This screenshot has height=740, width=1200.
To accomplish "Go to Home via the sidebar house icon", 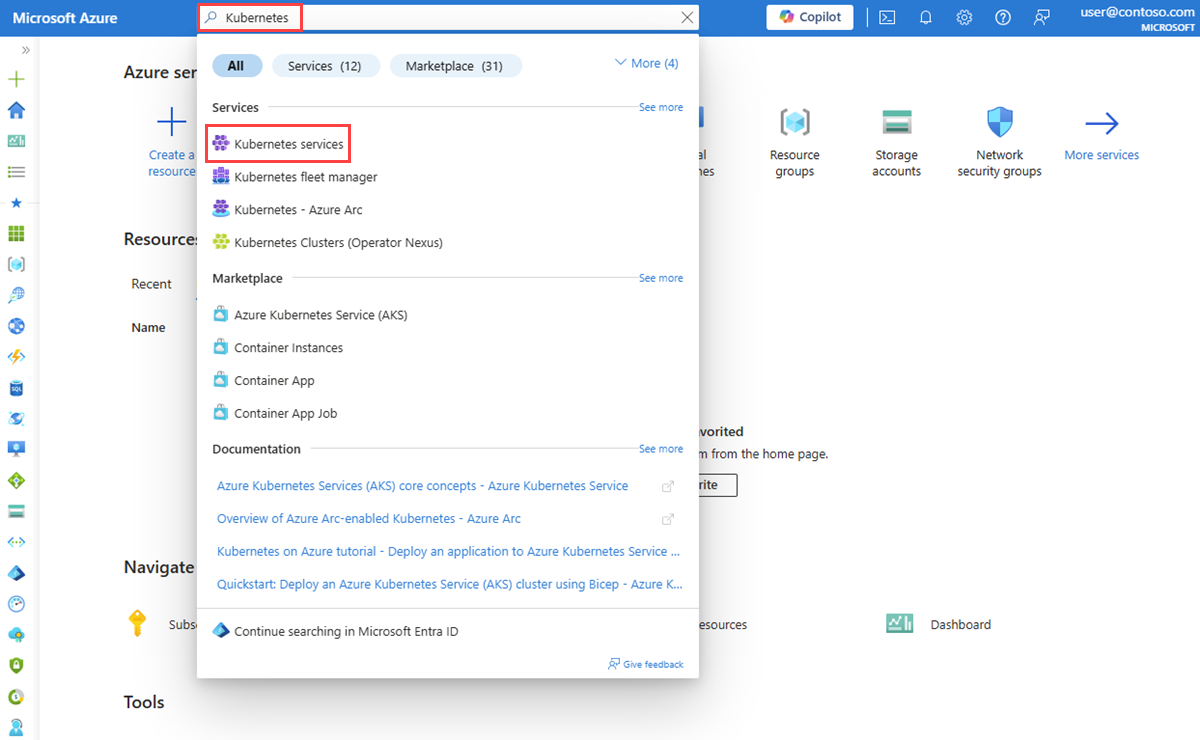I will [16, 110].
